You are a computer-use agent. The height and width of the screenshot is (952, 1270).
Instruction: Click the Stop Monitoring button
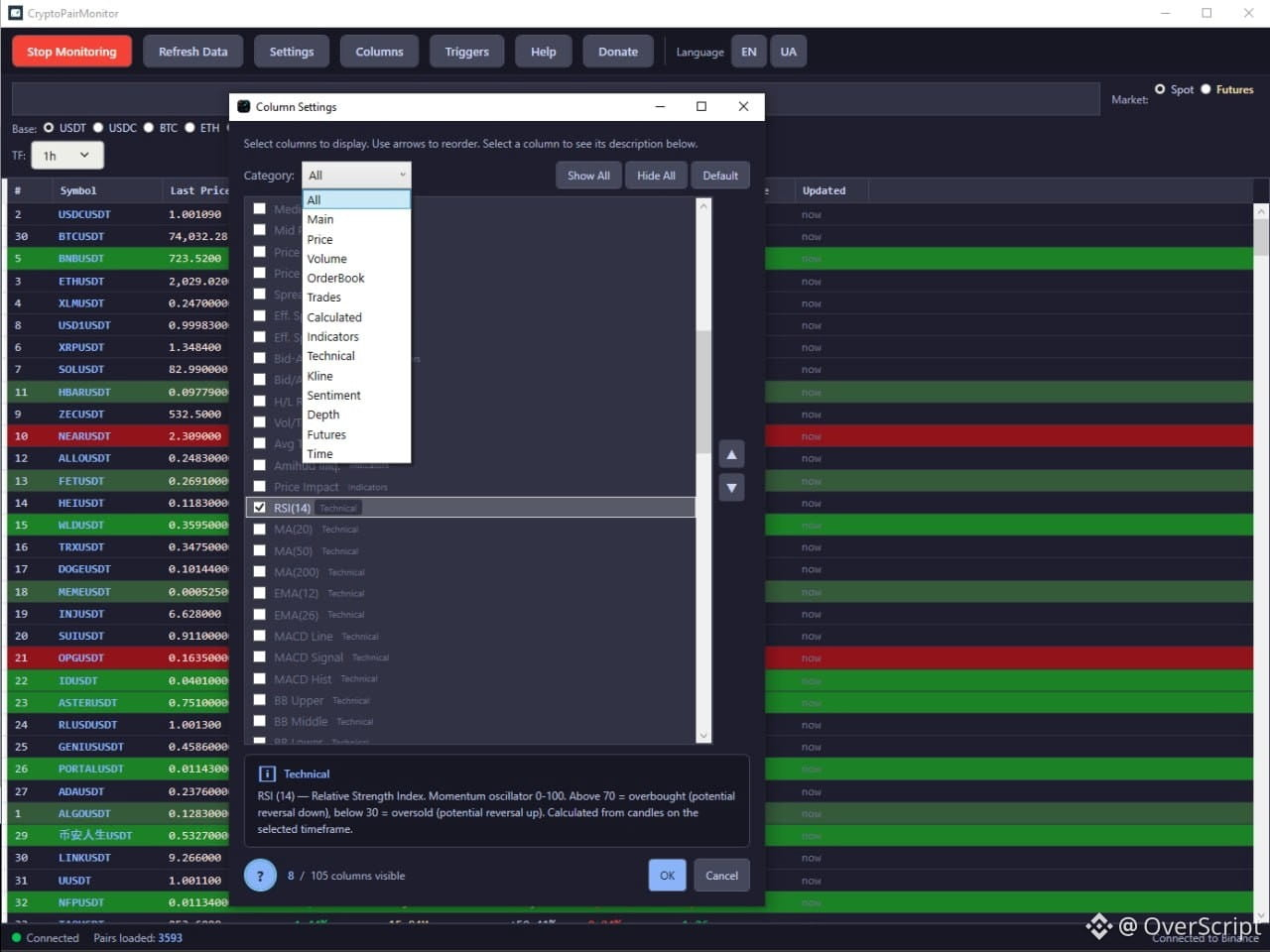[71, 52]
